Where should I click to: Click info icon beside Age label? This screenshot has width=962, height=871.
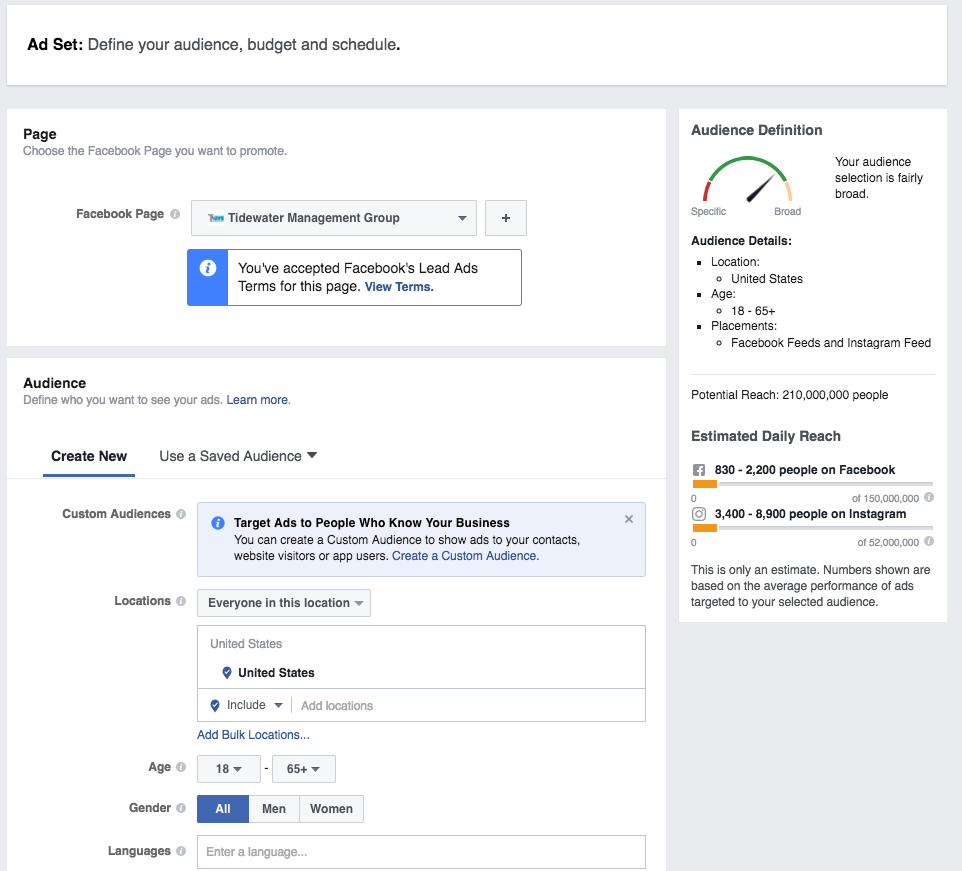(x=181, y=767)
